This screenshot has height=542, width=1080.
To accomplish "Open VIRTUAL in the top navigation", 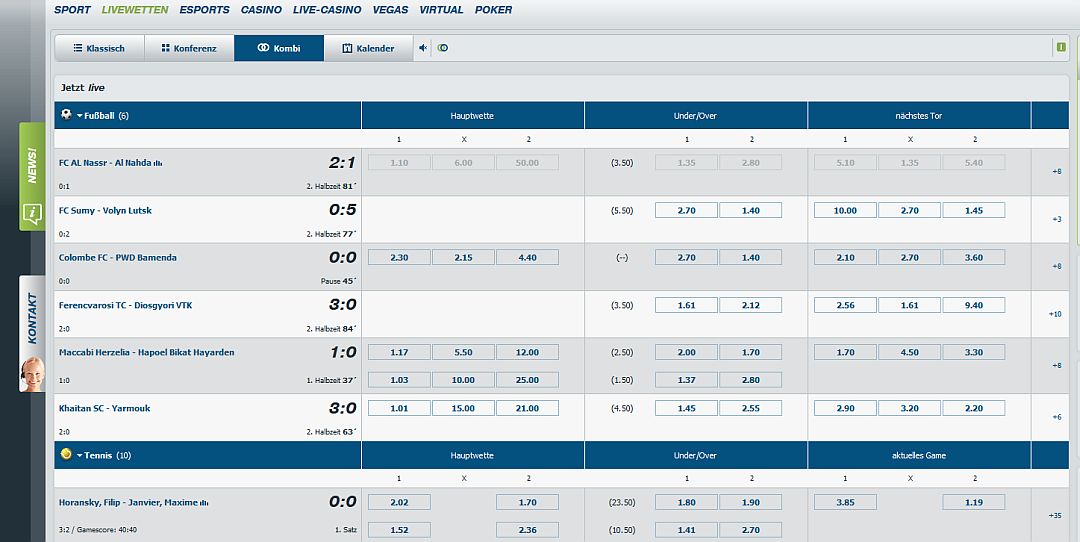I will pyautogui.click(x=442, y=10).
